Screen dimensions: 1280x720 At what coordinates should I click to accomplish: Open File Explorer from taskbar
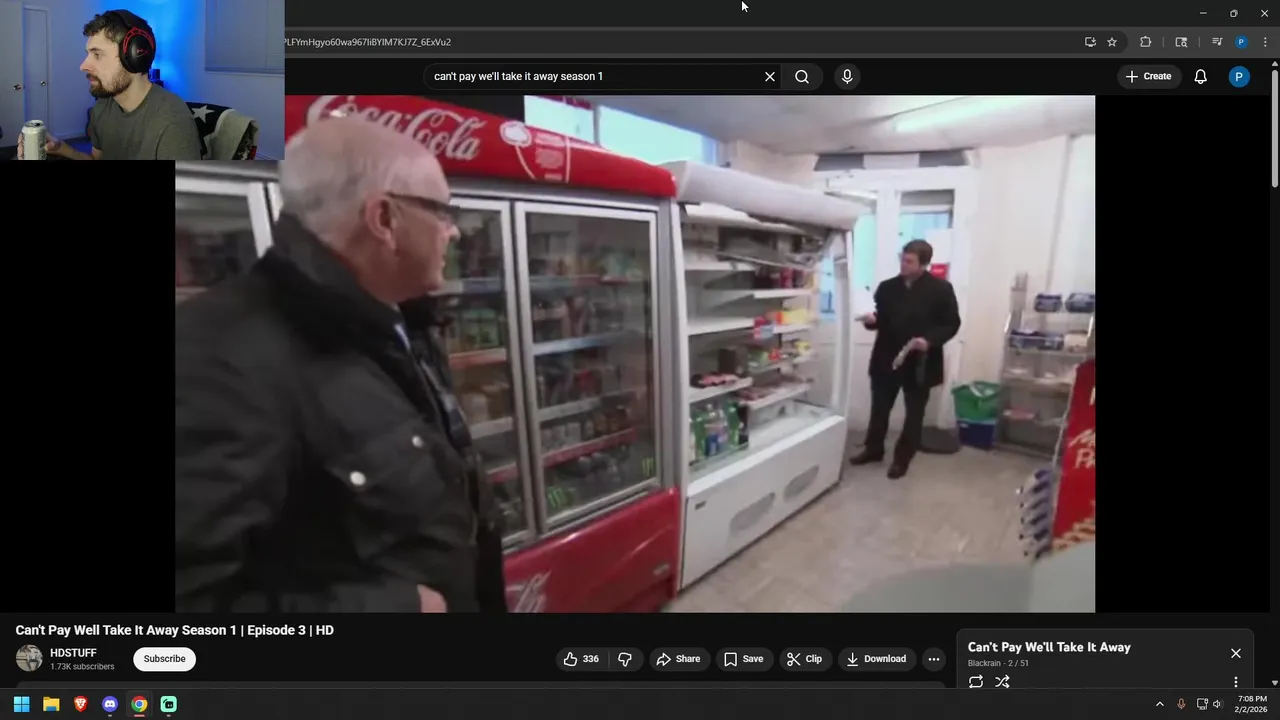(x=51, y=704)
